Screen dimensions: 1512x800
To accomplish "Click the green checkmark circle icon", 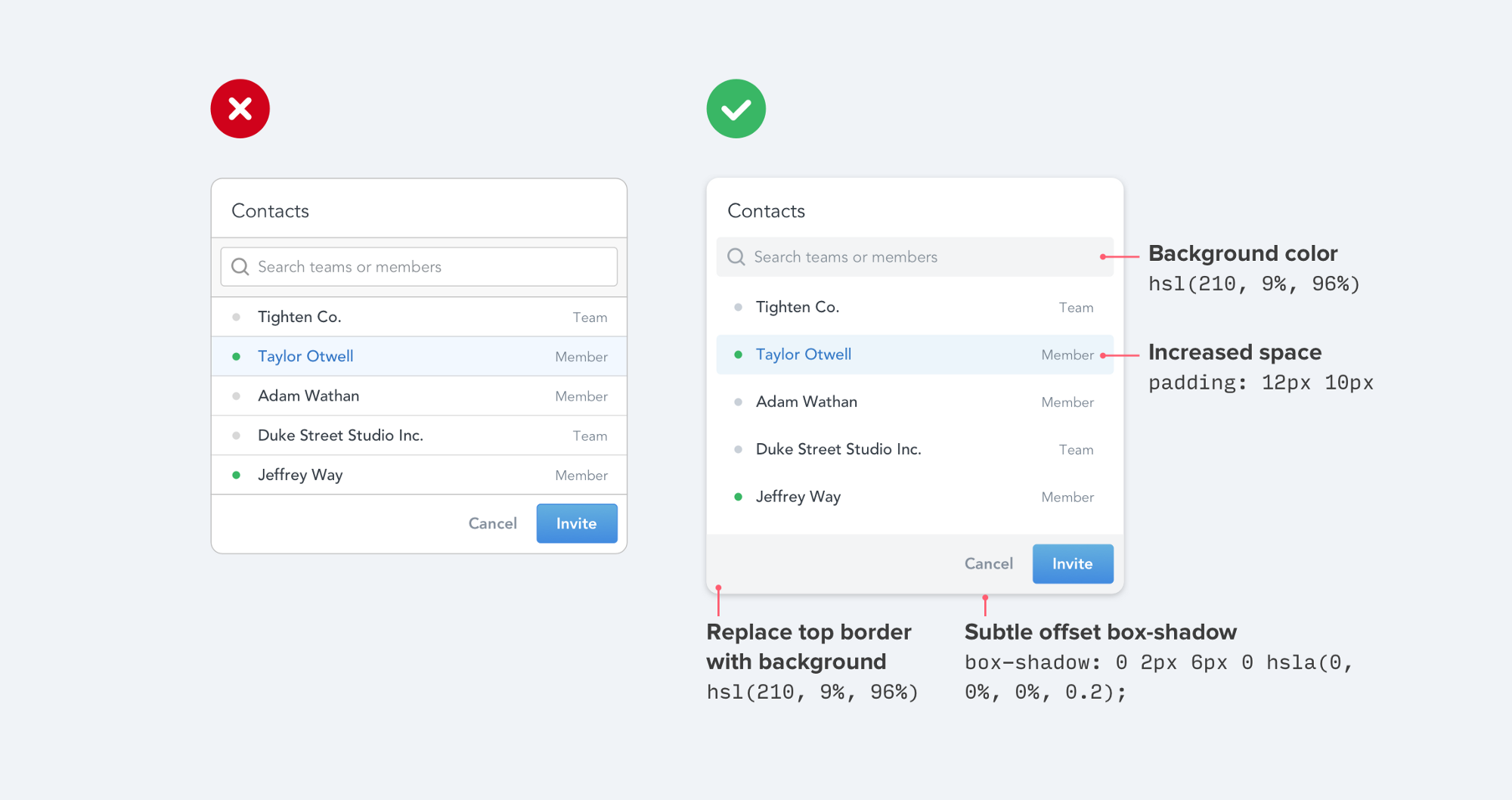I will click(736, 109).
